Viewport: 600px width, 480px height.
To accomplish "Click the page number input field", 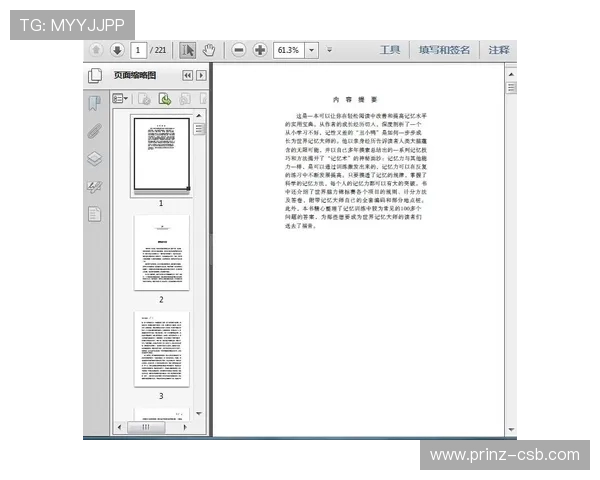I will pos(138,50).
